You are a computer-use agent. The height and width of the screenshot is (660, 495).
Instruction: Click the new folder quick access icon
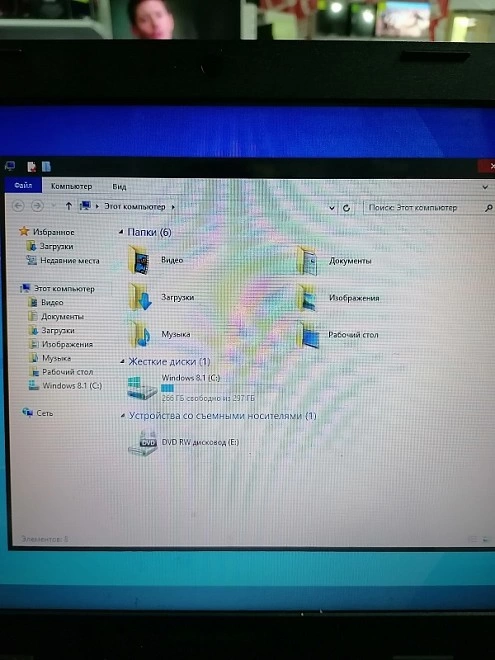tap(46, 167)
